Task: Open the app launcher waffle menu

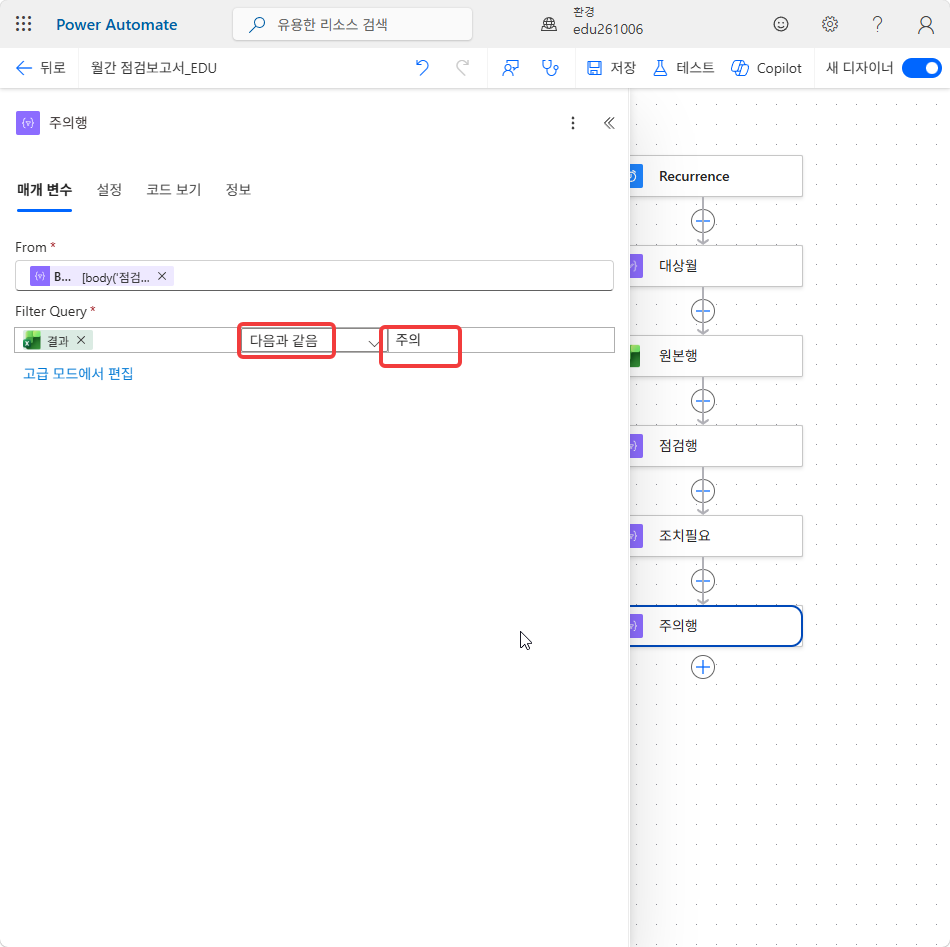Action: click(24, 24)
